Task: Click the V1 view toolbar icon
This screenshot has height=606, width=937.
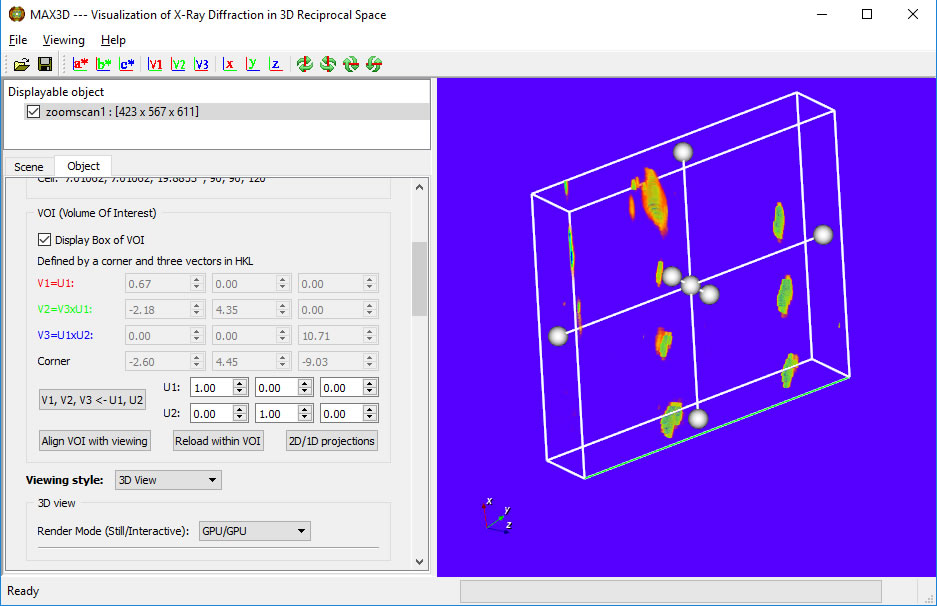Action: pyautogui.click(x=155, y=64)
